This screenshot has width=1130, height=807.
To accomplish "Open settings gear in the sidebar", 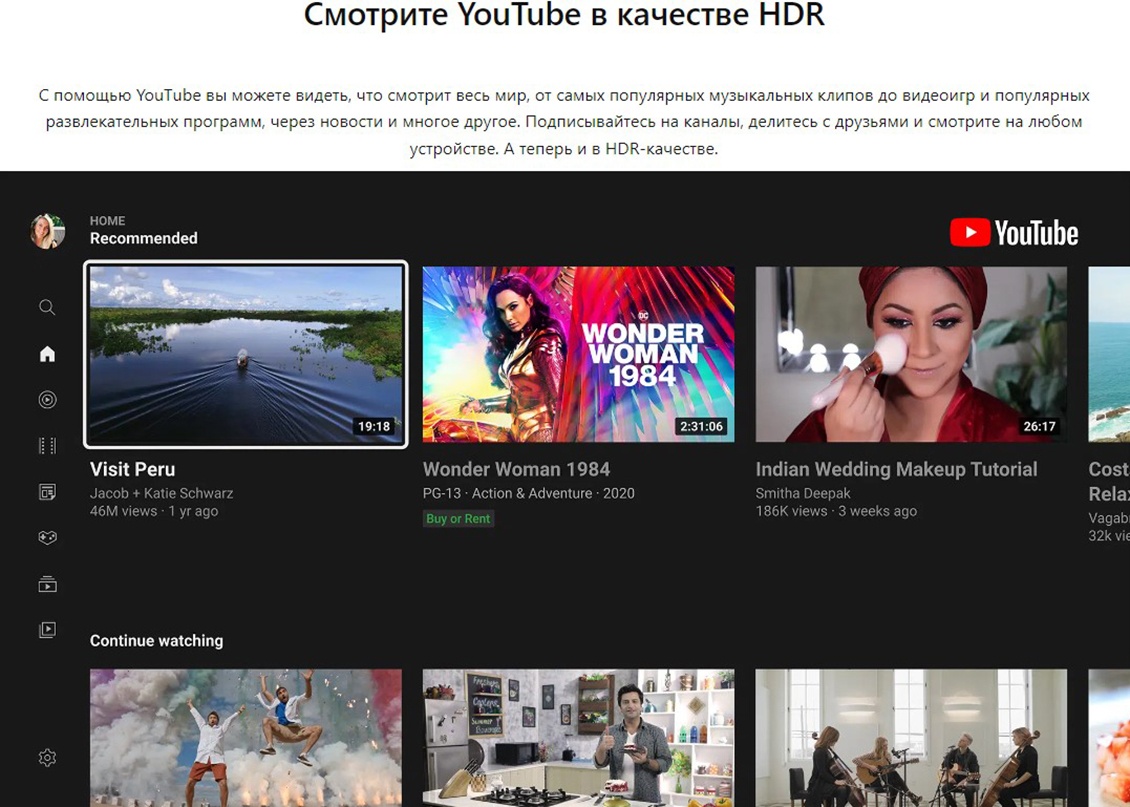I will click(47, 758).
